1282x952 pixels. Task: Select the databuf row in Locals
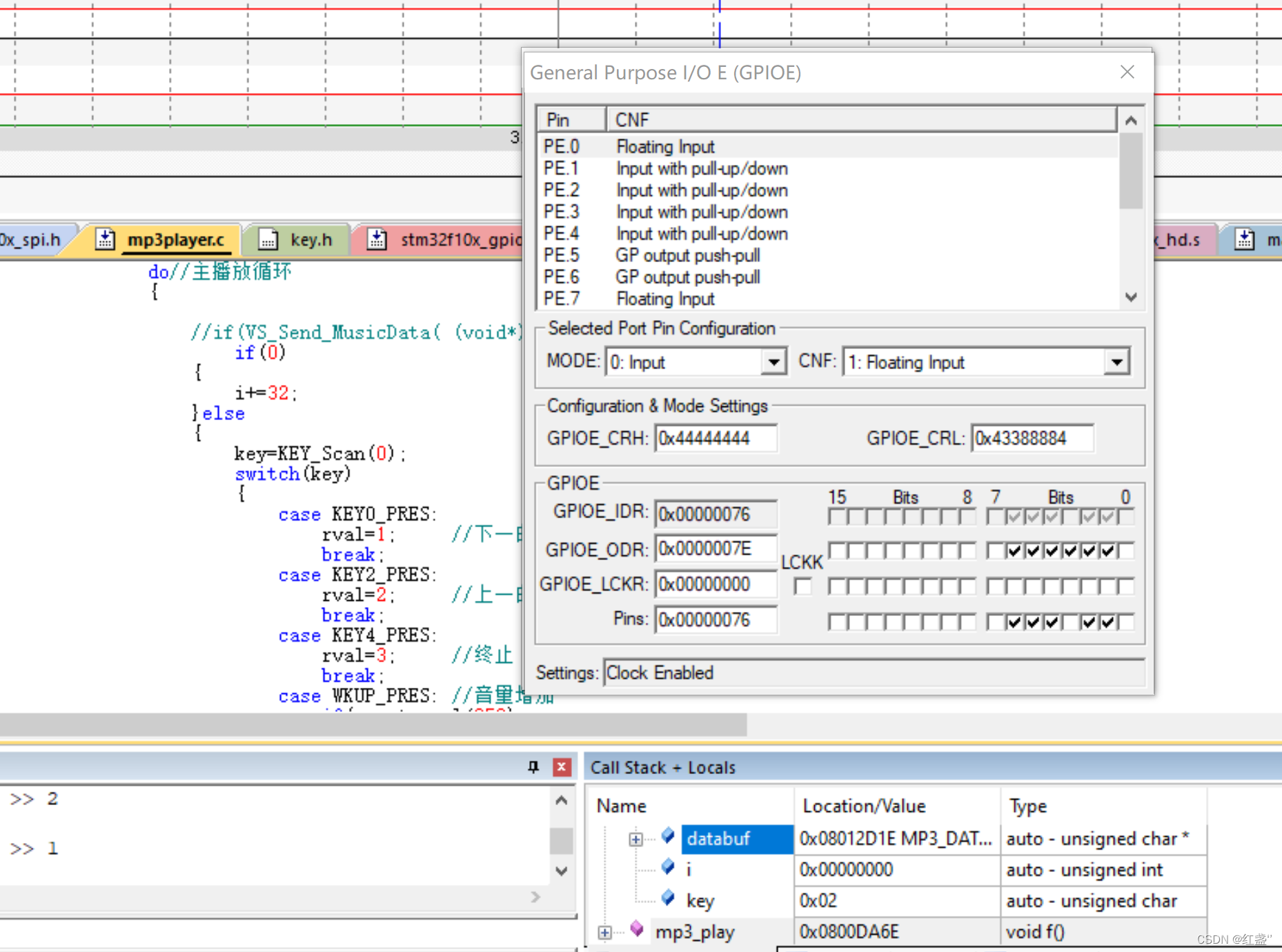897,839
